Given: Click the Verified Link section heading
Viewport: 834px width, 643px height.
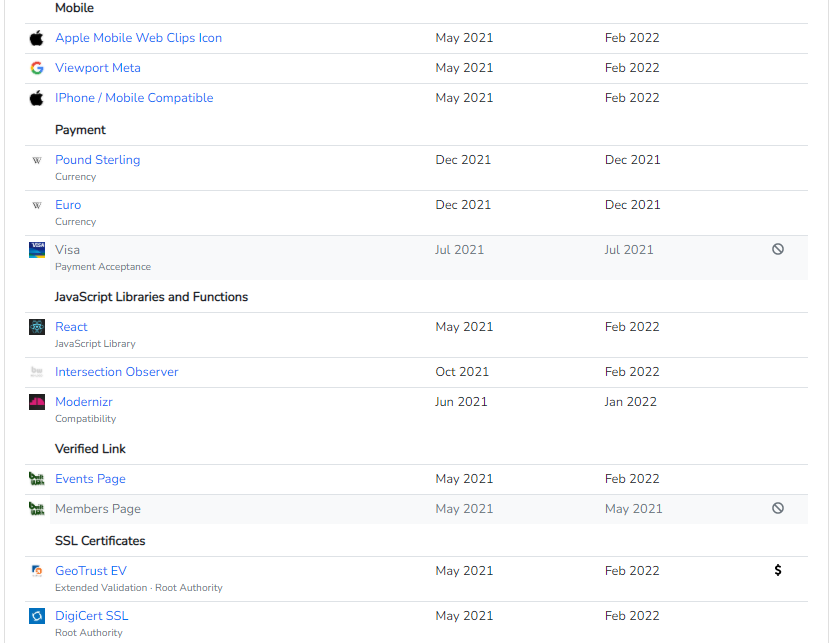Looking at the screenshot, I should coord(90,449).
